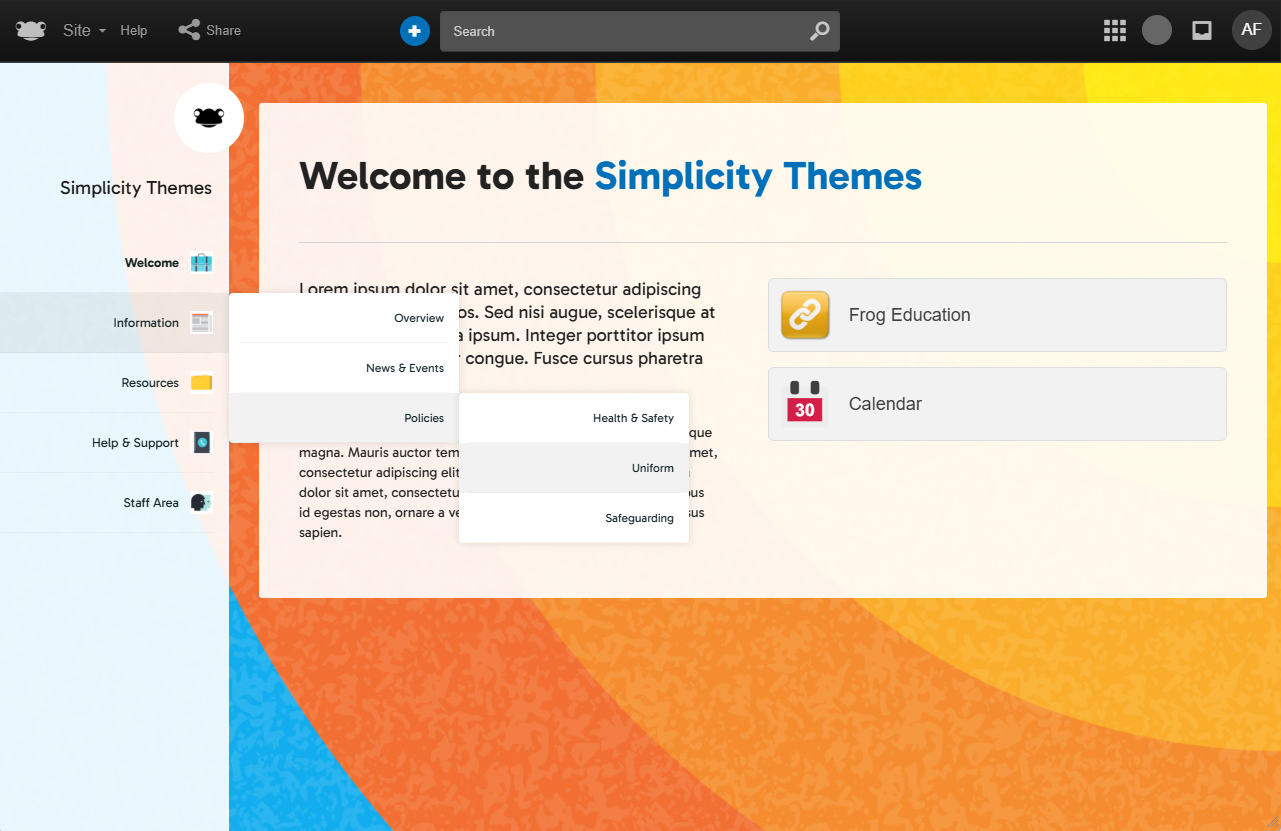Expand the Policies submenu item
This screenshot has height=831, width=1281.
click(x=423, y=418)
